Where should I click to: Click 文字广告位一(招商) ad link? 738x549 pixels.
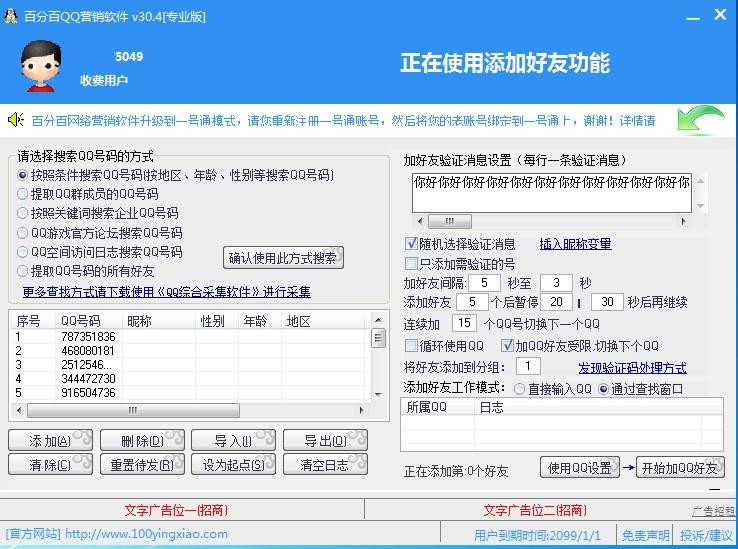pos(176,510)
